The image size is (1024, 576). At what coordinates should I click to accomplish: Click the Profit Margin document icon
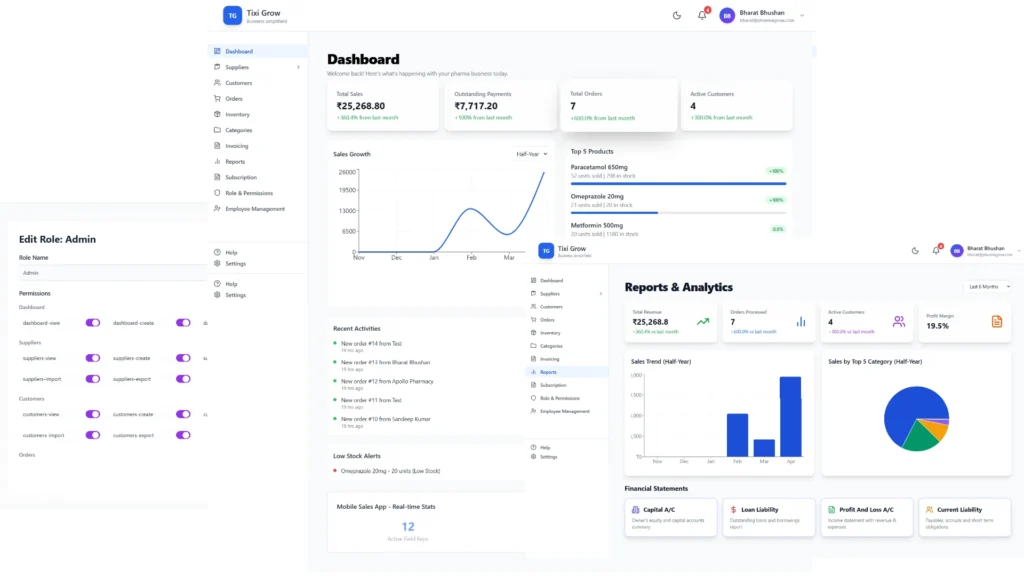coord(996,321)
